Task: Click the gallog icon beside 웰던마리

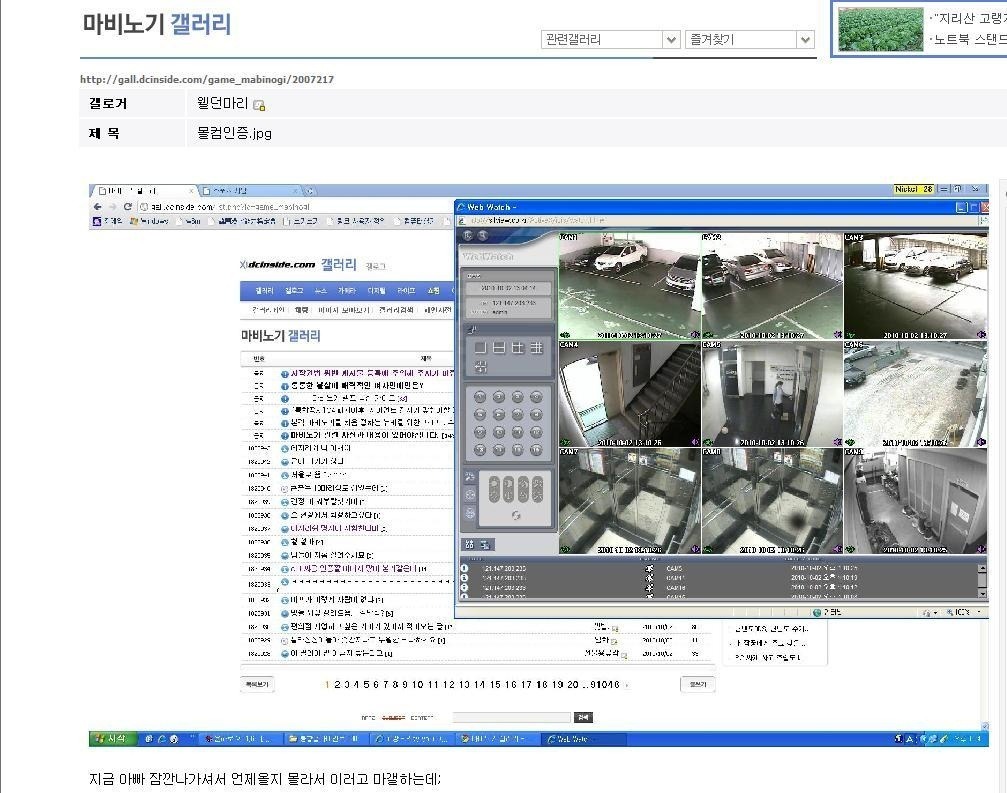Action: pyautogui.click(x=259, y=105)
